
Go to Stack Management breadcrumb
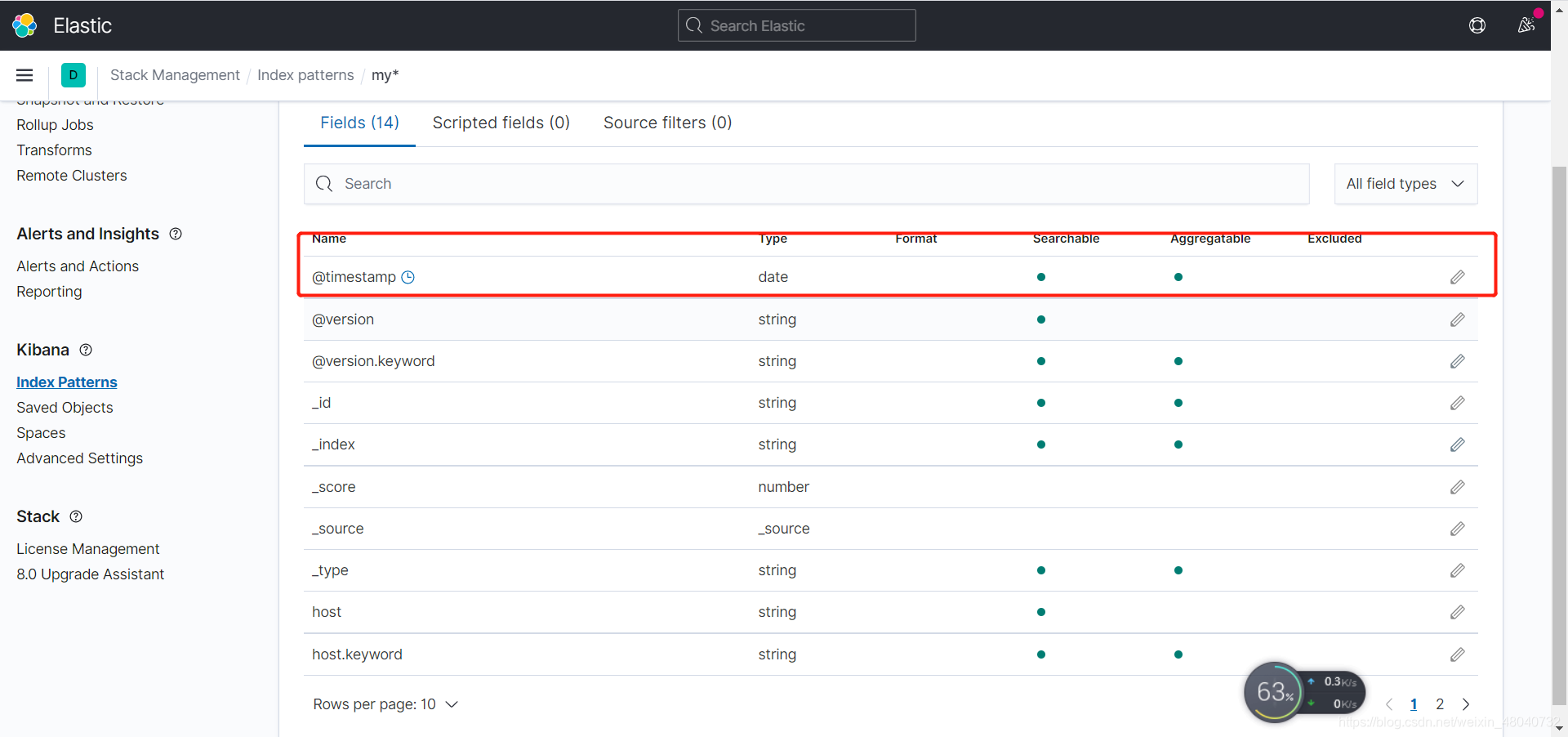coord(175,75)
